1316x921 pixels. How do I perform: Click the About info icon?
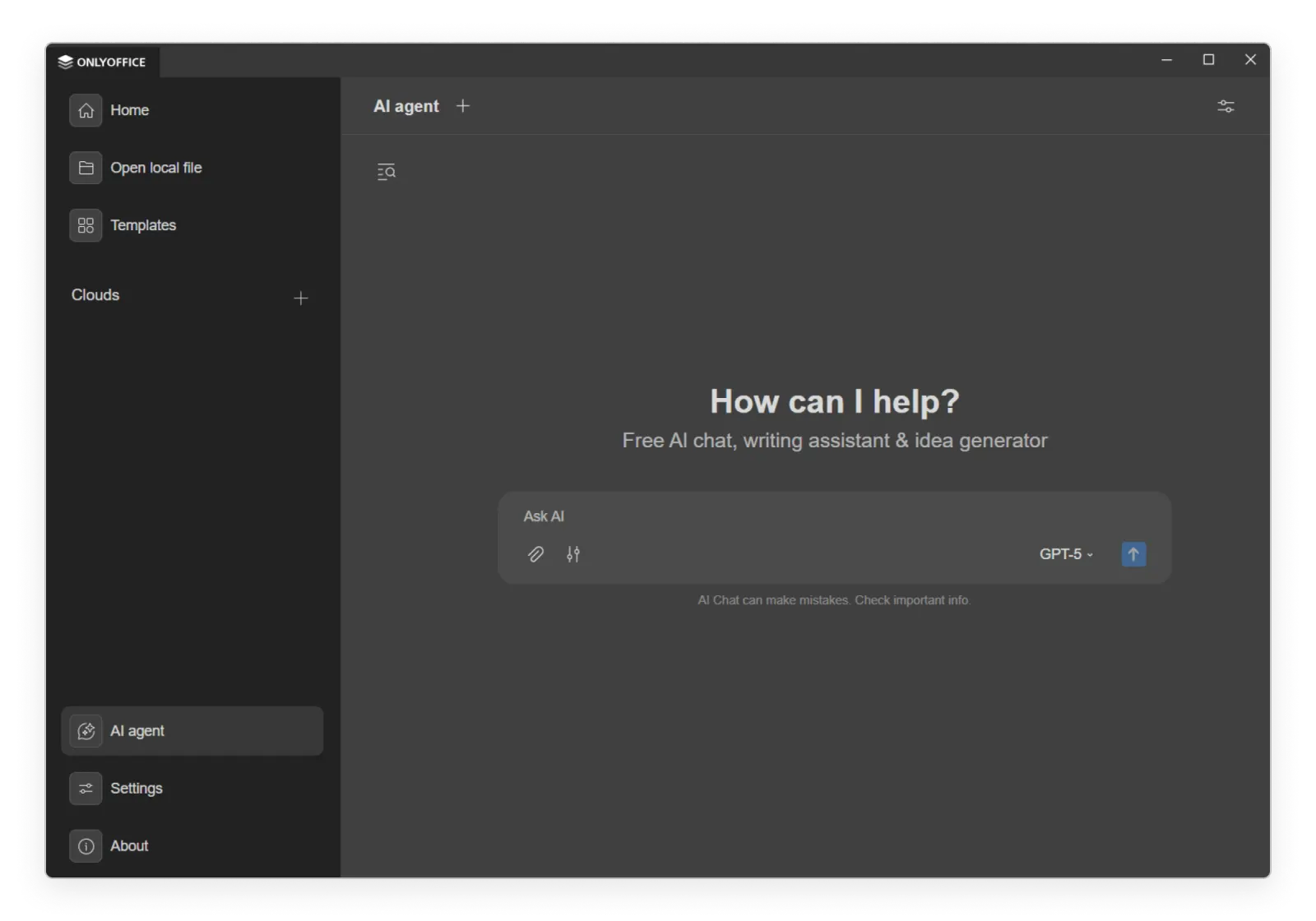coord(86,846)
